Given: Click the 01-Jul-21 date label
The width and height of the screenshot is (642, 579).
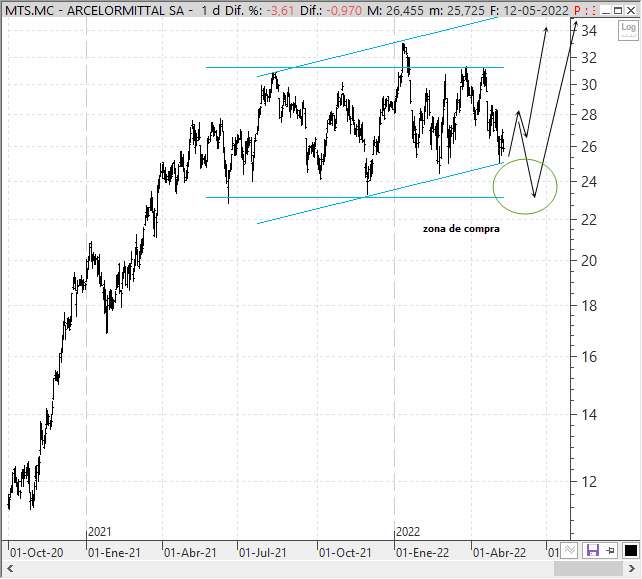Looking at the screenshot, I should (x=263, y=553).
